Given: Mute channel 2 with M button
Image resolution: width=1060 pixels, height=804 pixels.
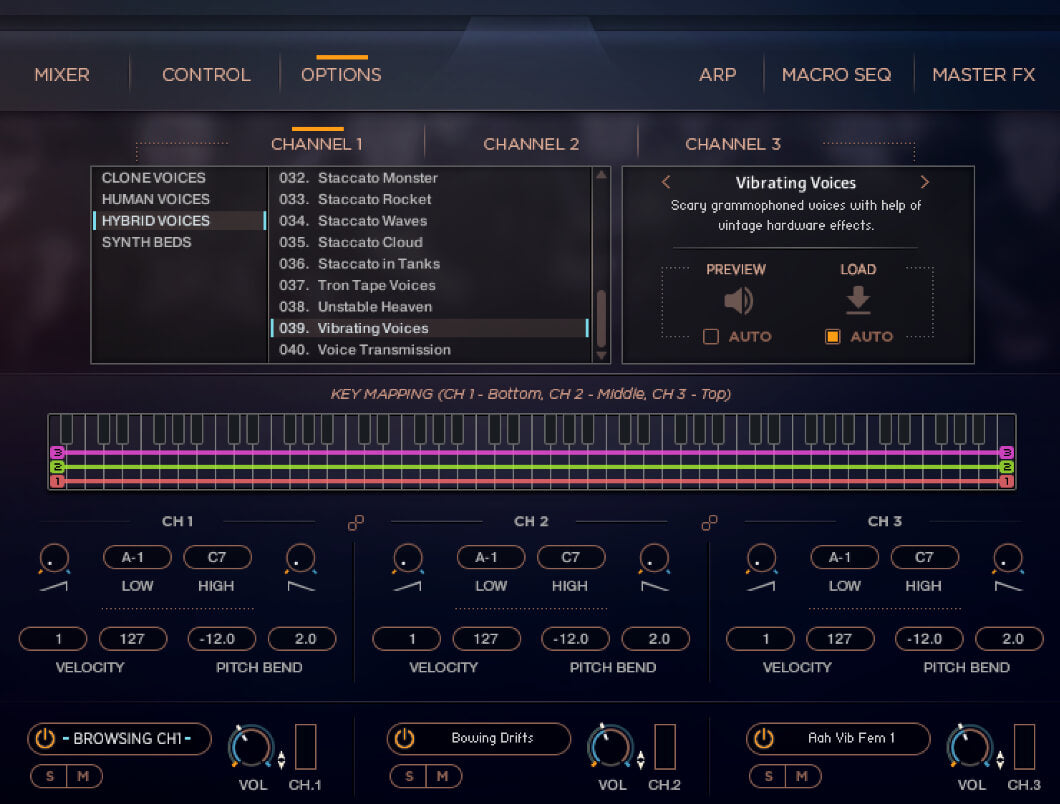Looking at the screenshot, I should pos(443,776).
